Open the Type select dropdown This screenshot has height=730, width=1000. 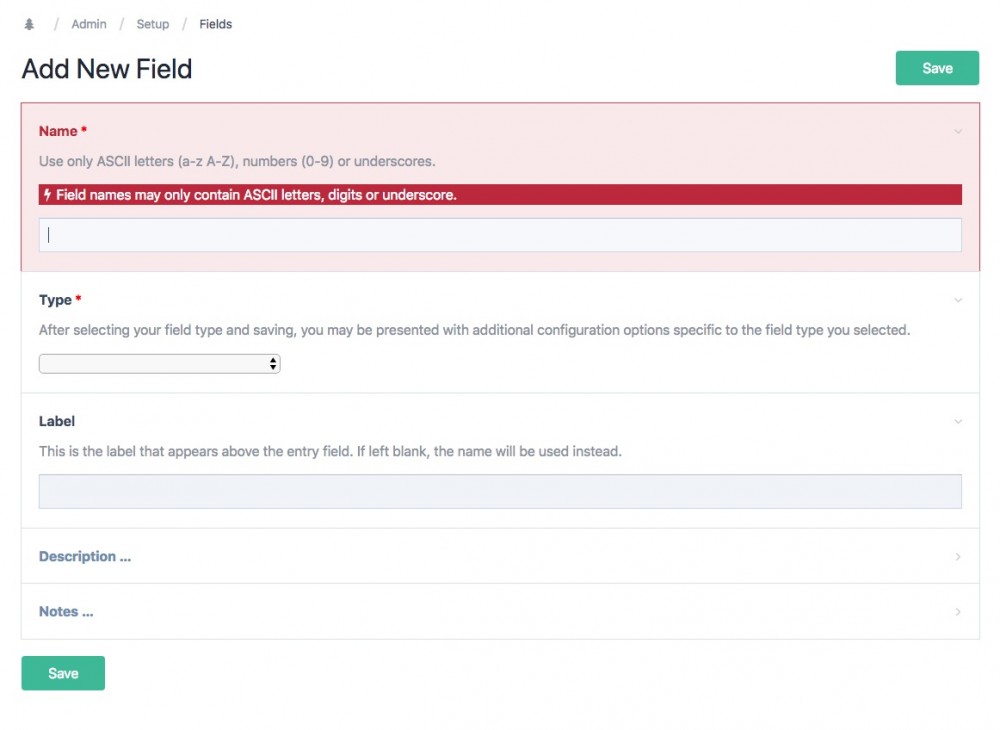pyautogui.click(x=160, y=364)
